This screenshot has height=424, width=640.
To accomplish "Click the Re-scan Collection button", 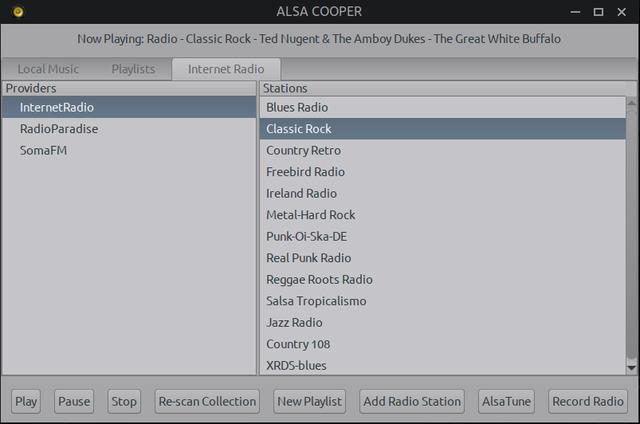I will [x=207, y=401].
